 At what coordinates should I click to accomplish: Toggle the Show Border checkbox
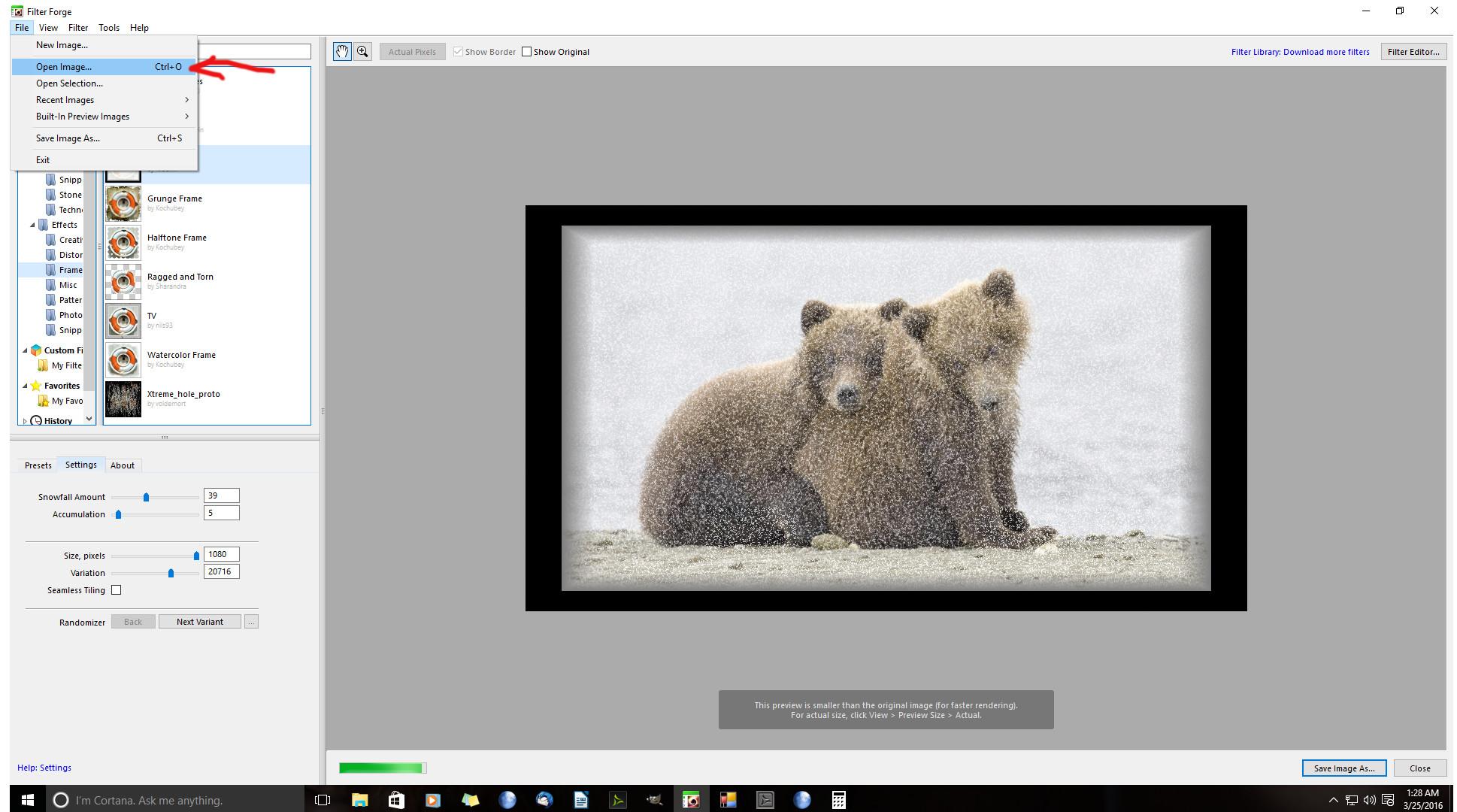pyautogui.click(x=458, y=52)
